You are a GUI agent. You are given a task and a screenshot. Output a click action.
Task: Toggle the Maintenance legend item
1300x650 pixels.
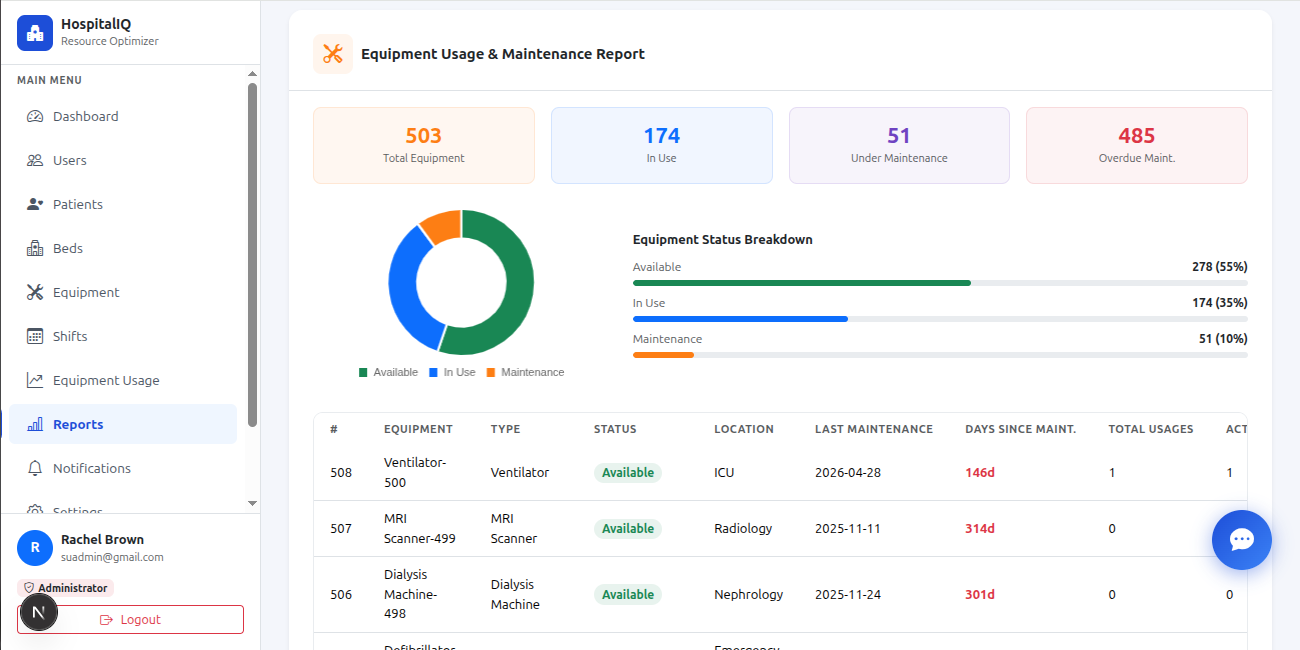coord(525,372)
